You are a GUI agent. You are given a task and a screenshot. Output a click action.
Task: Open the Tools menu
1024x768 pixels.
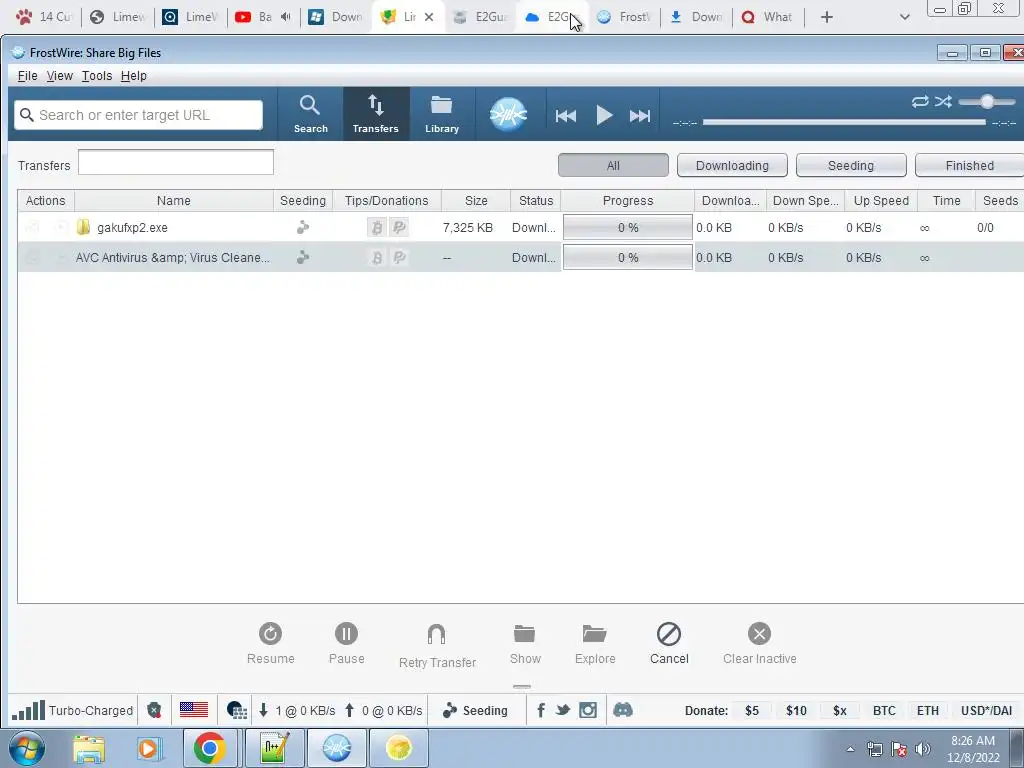click(97, 76)
